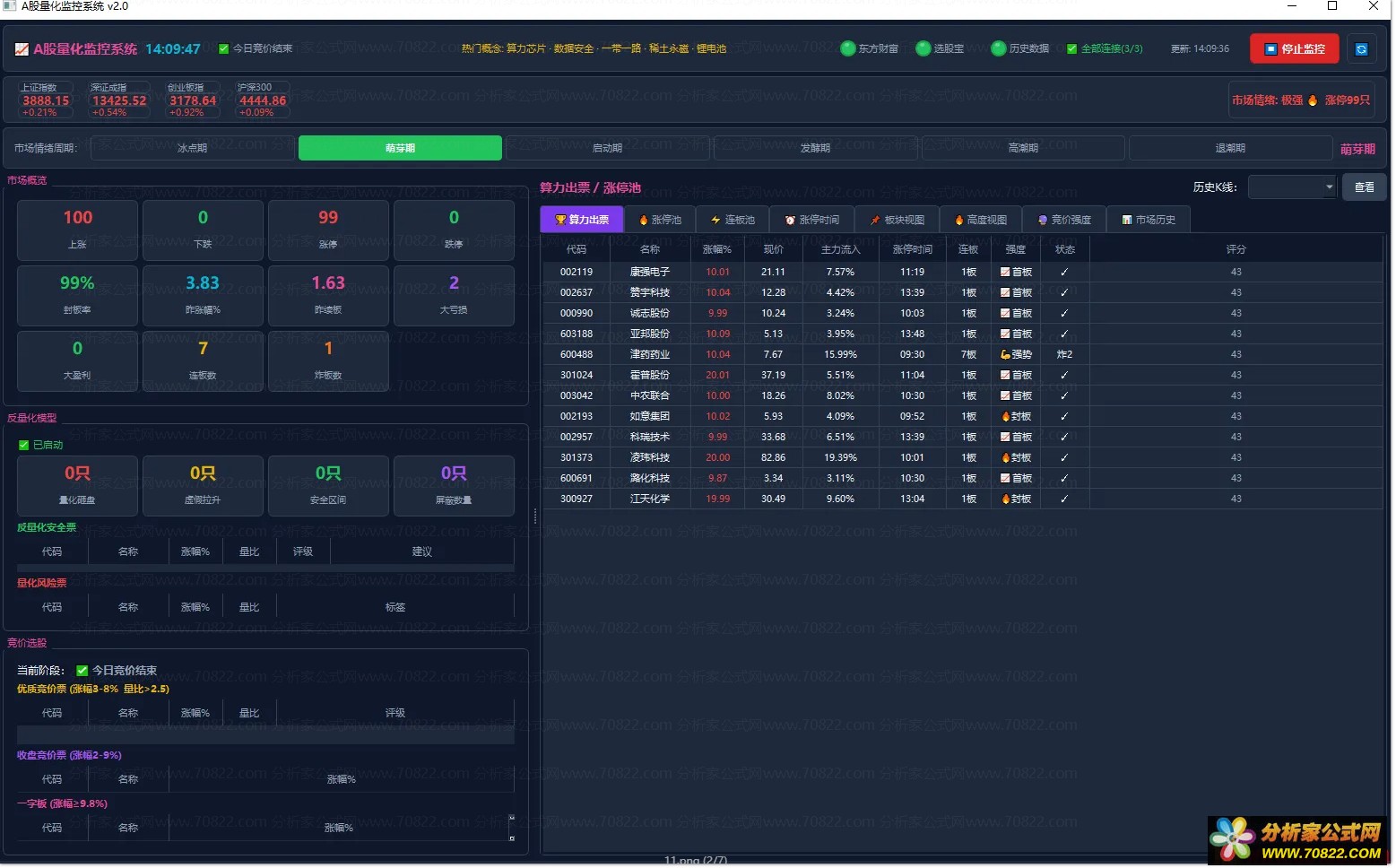This screenshot has width=1396, height=868.
Task: Click the 封板率 99% card
Action: (77, 295)
